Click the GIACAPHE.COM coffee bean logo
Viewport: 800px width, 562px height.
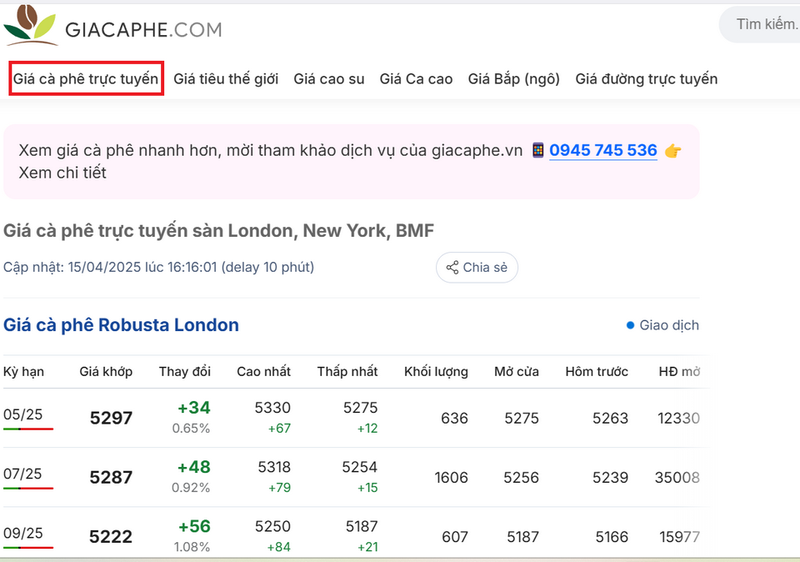tap(31, 25)
